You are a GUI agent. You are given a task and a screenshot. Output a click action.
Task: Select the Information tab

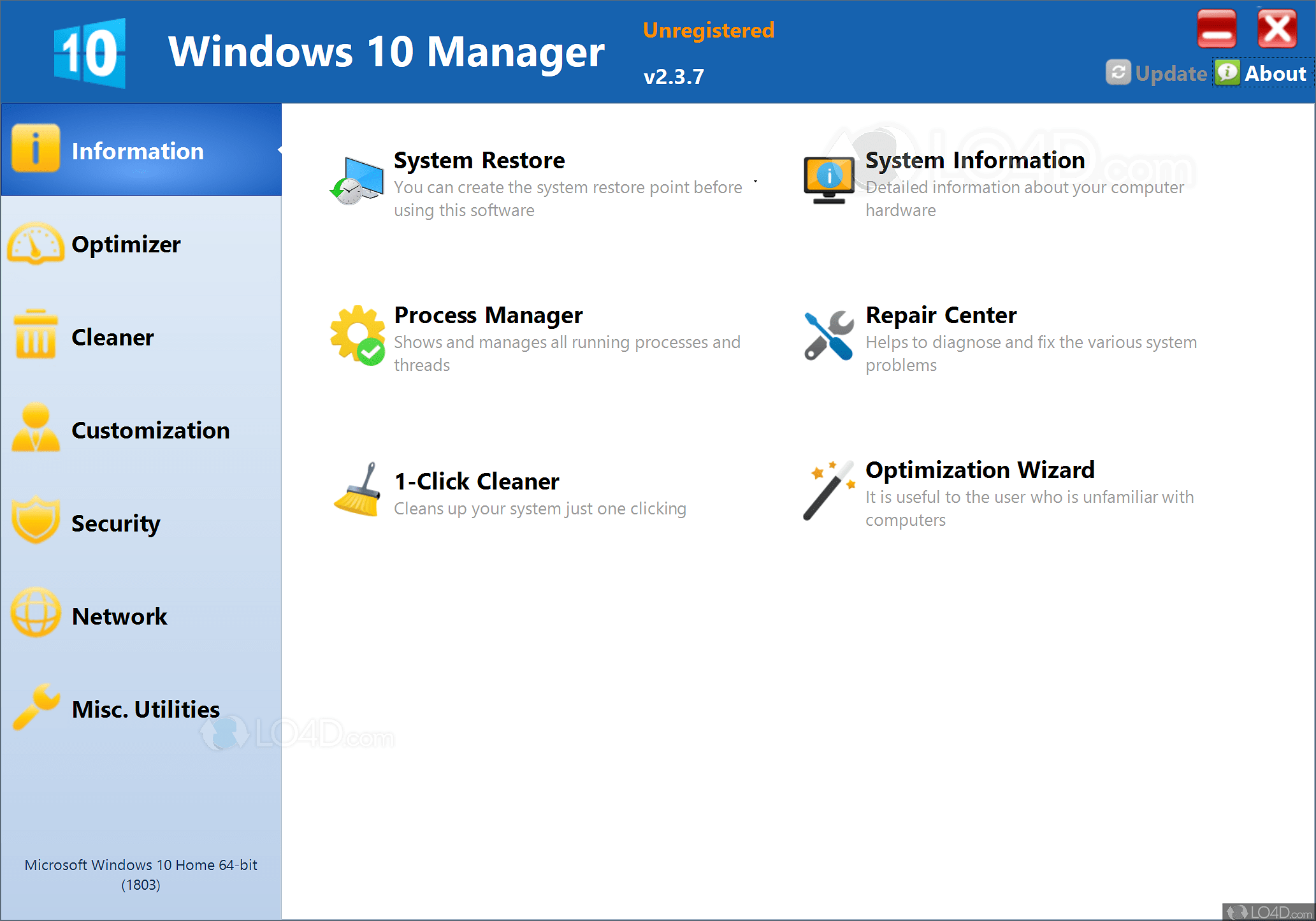138,151
